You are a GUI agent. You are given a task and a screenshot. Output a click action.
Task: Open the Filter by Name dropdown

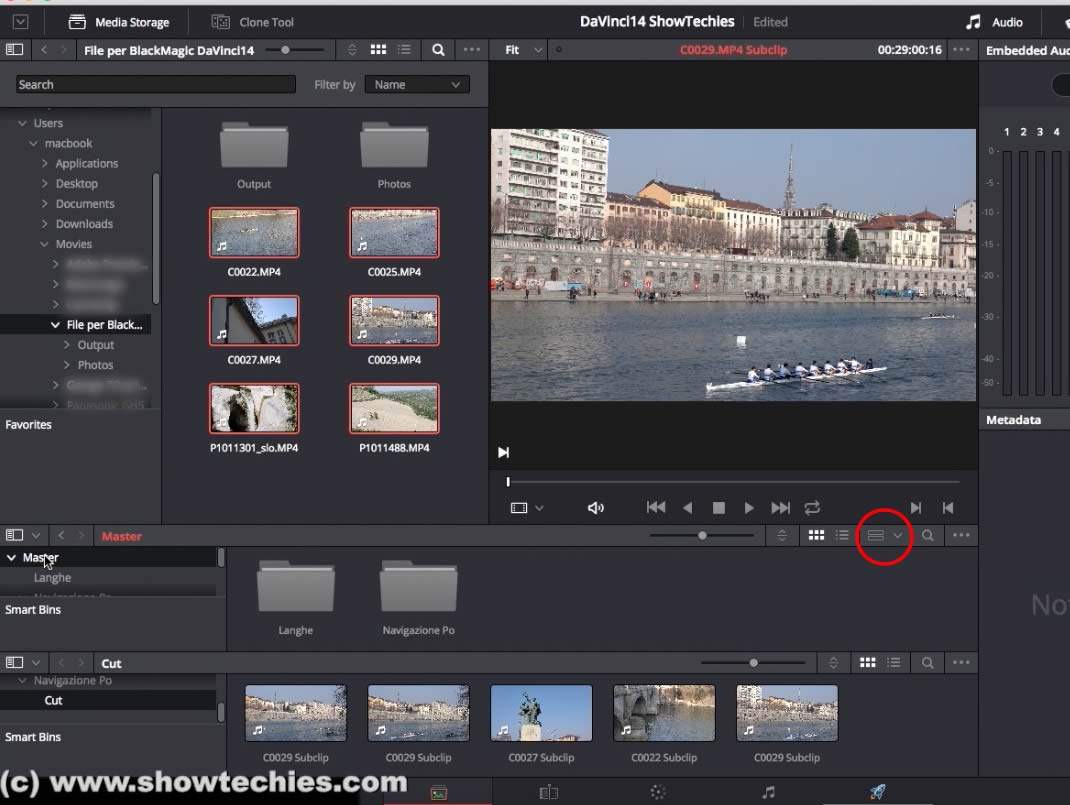coord(417,85)
